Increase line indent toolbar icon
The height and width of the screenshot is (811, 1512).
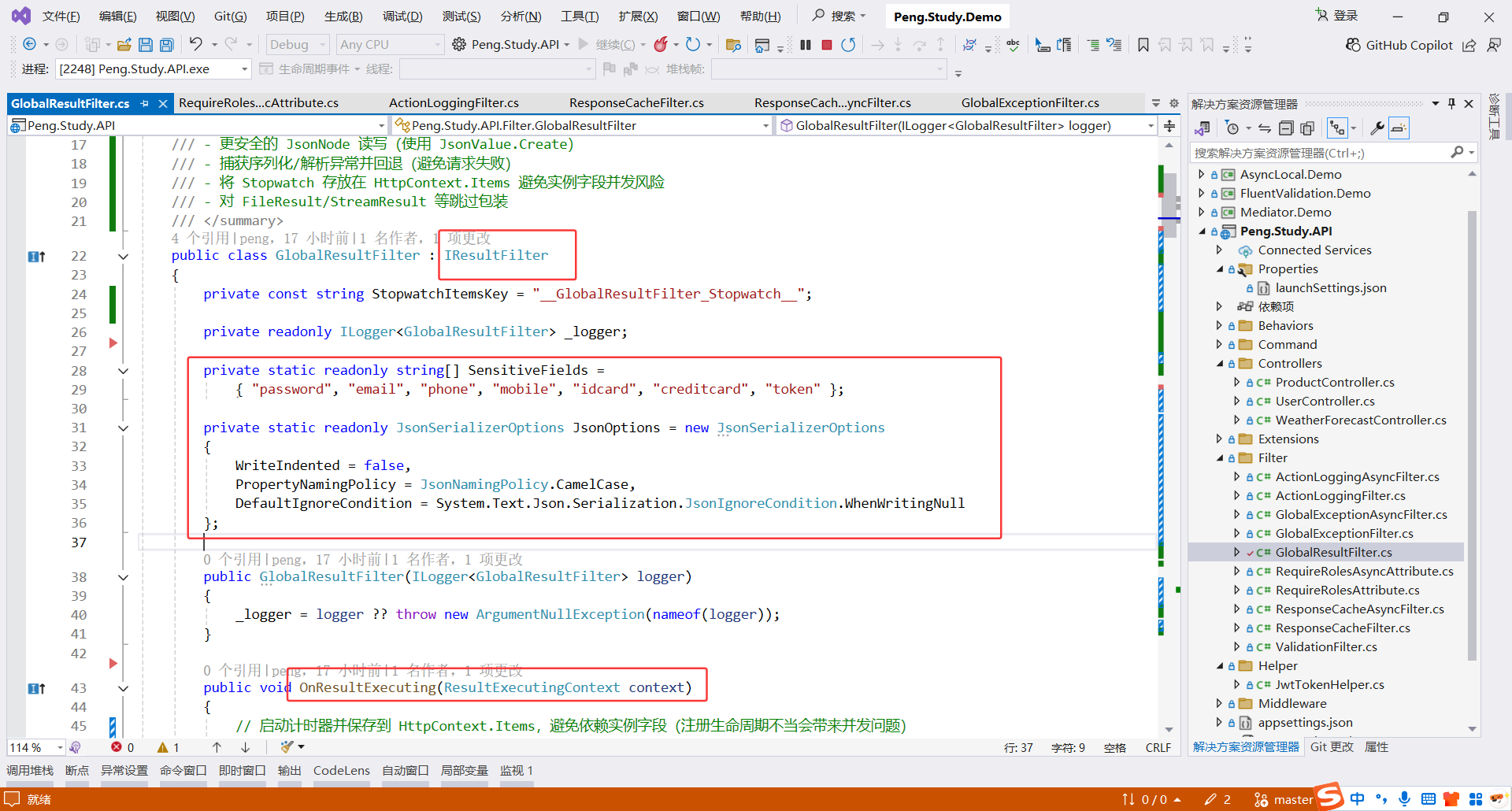coord(1093,45)
